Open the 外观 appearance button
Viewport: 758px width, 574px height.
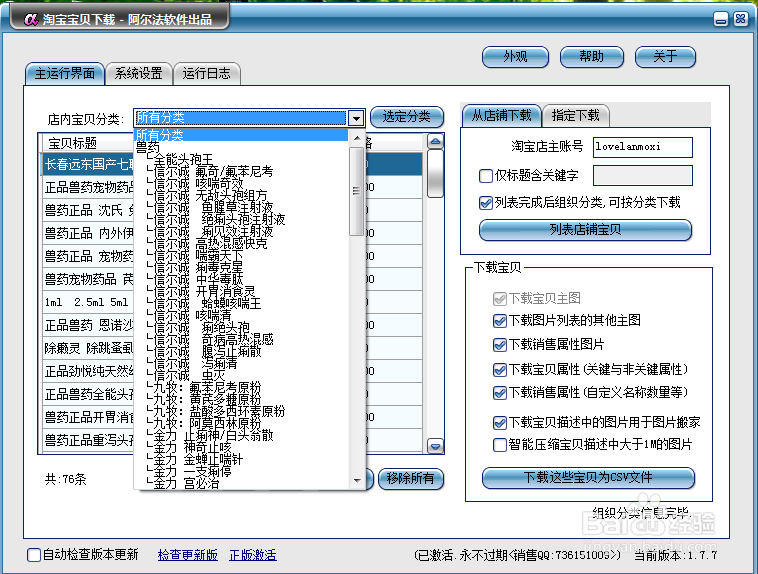point(515,57)
